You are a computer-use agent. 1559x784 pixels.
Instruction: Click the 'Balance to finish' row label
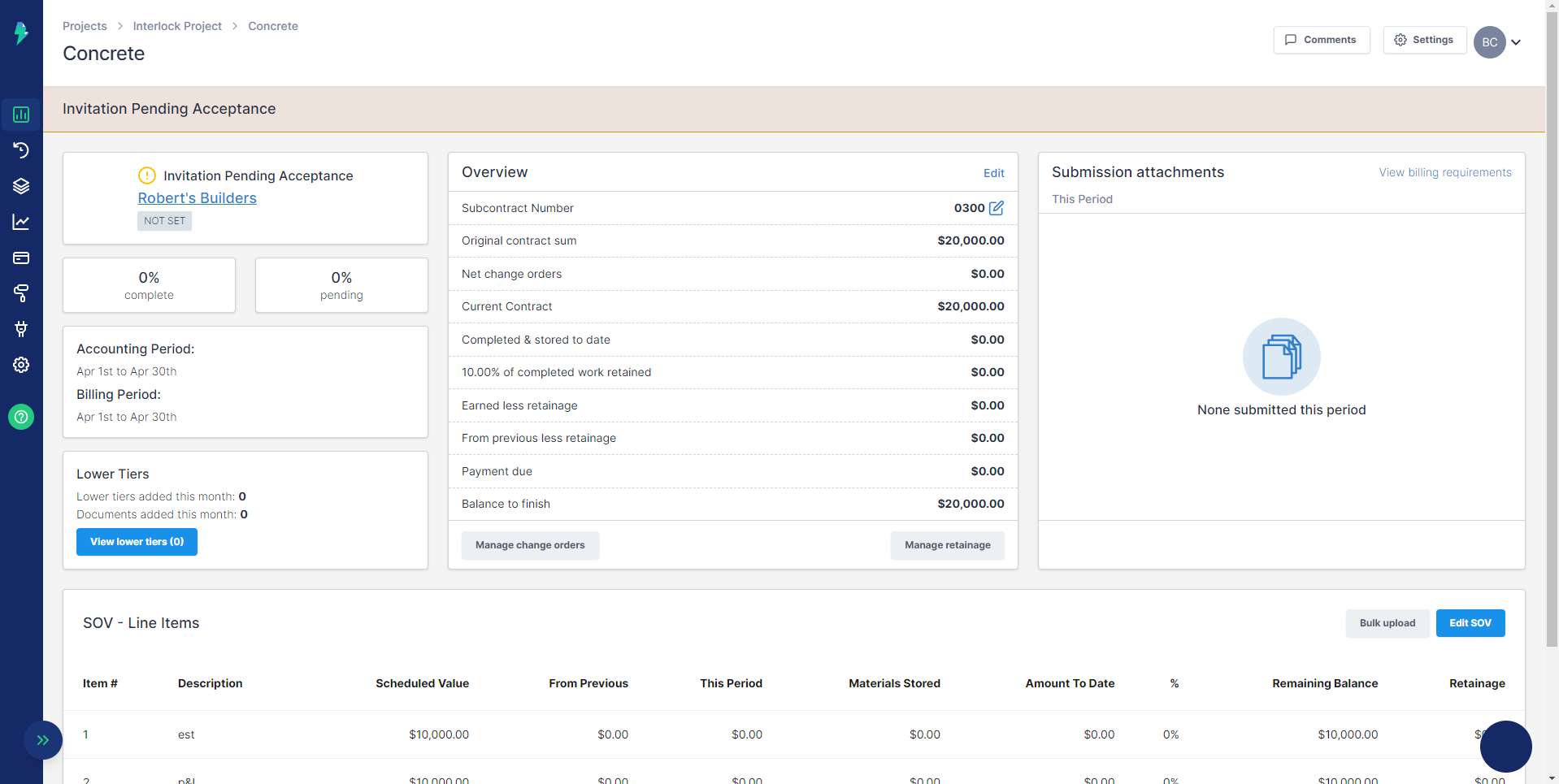tap(506, 504)
